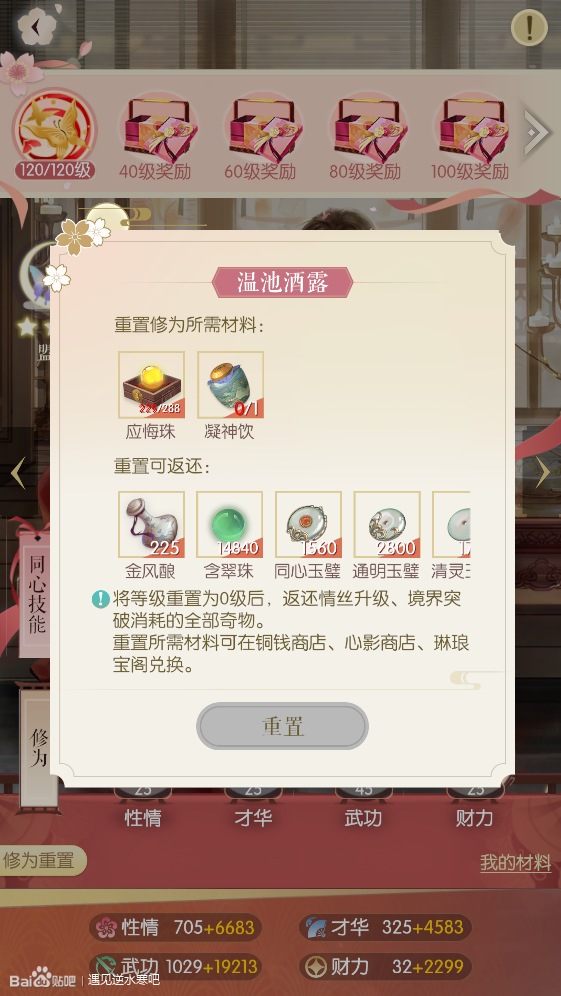Tap the back arrow icon
This screenshot has height=996, width=561.
click(x=36, y=26)
